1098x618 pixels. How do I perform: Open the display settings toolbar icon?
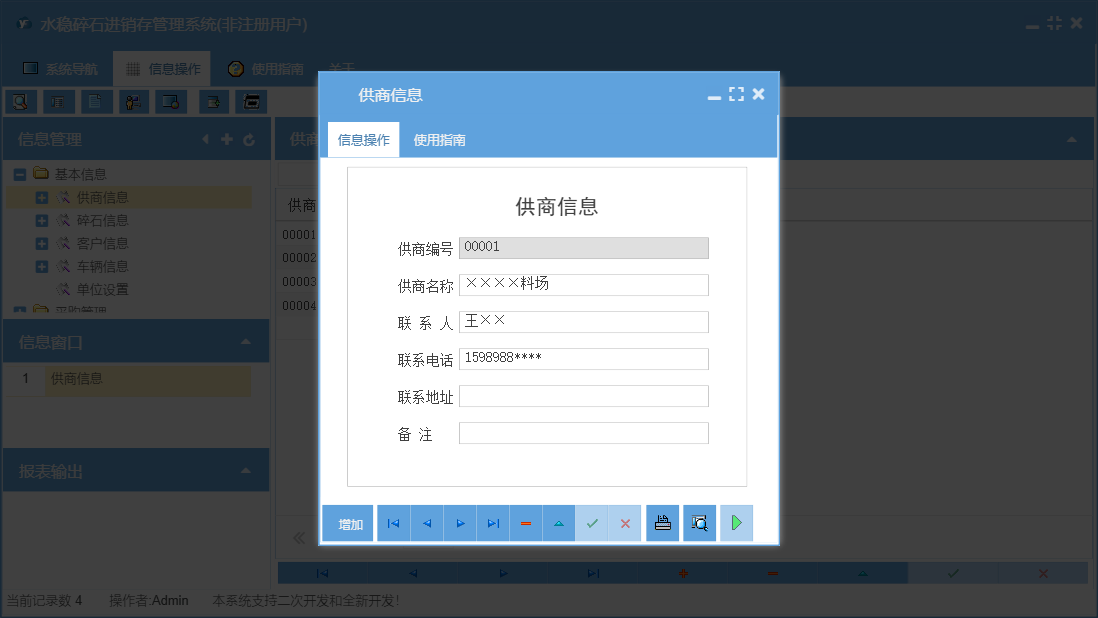[170, 101]
